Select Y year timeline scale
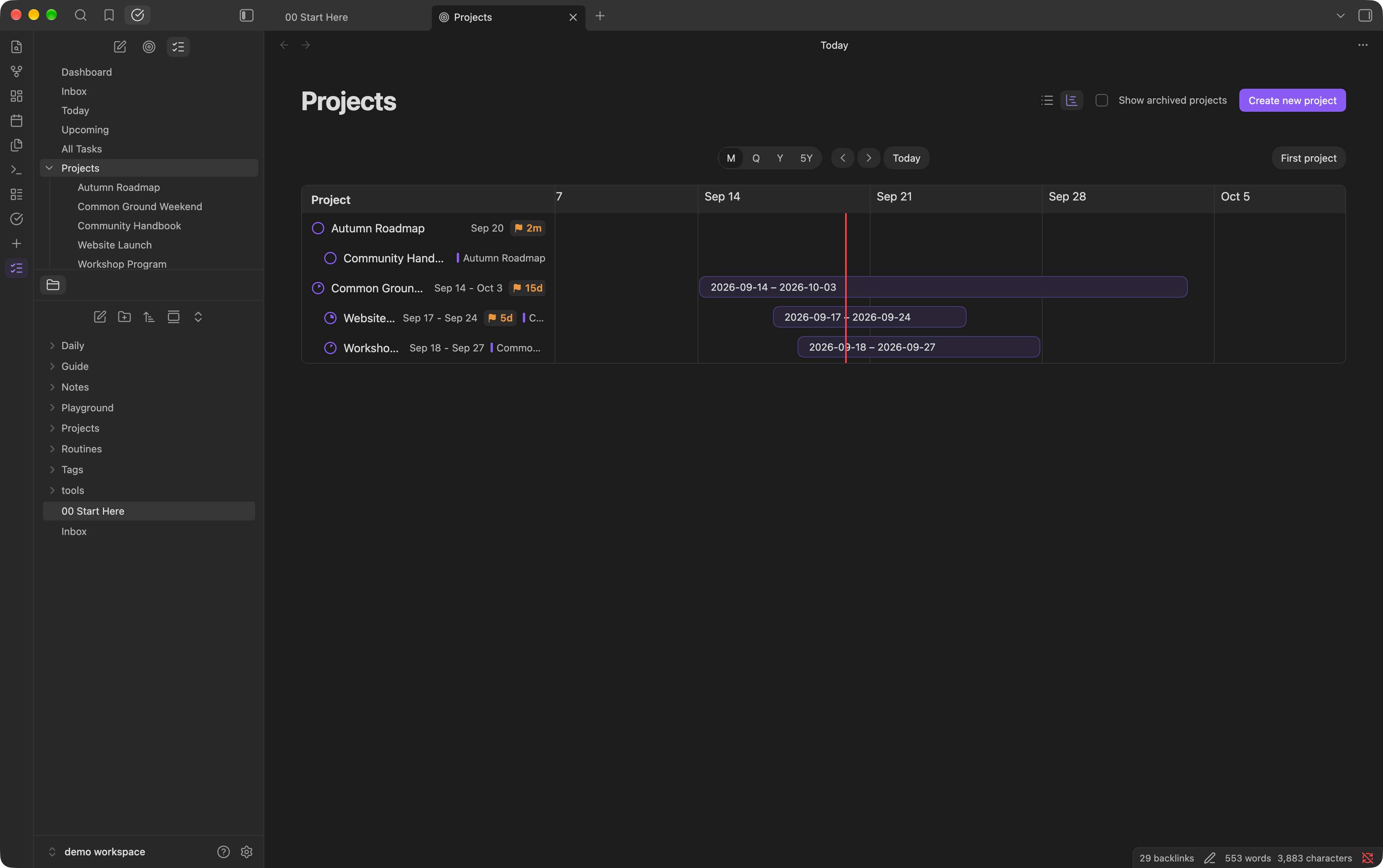 point(780,159)
